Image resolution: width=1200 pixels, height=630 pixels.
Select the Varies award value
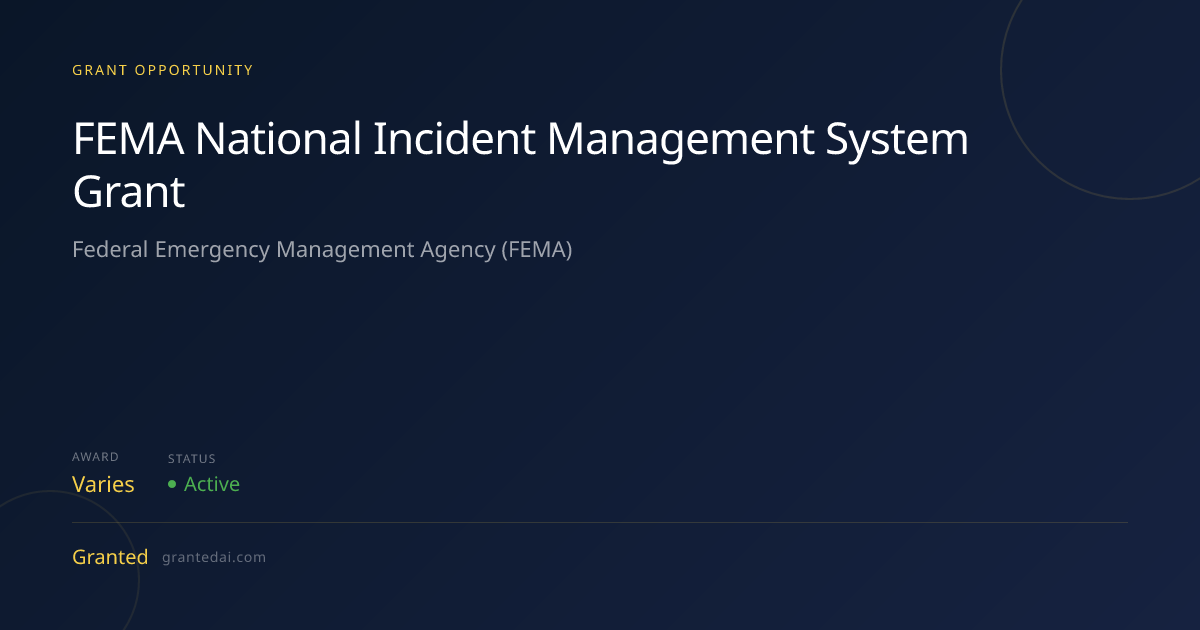click(x=103, y=485)
